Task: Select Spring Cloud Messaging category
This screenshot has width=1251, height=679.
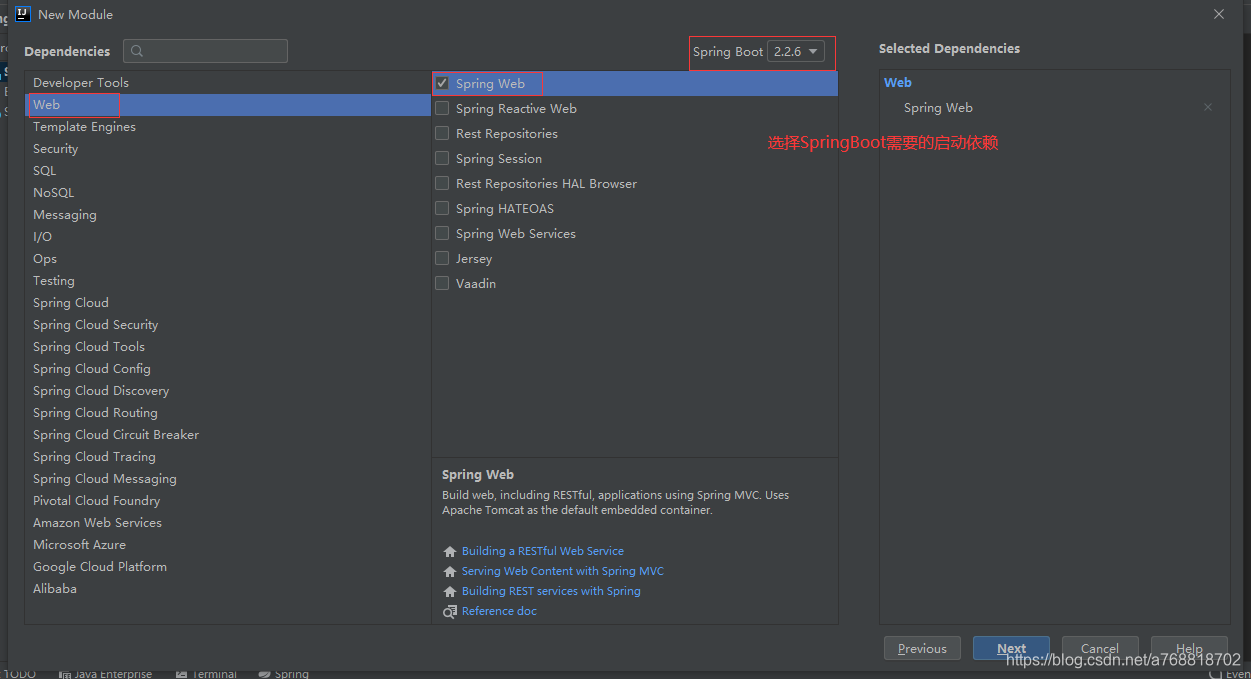Action: [x=228, y=479]
